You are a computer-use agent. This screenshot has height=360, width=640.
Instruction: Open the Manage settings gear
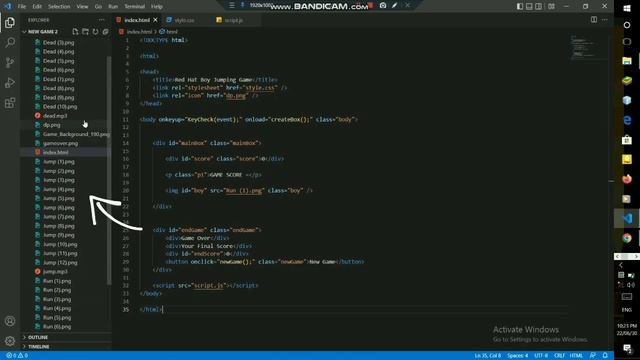[10, 340]
